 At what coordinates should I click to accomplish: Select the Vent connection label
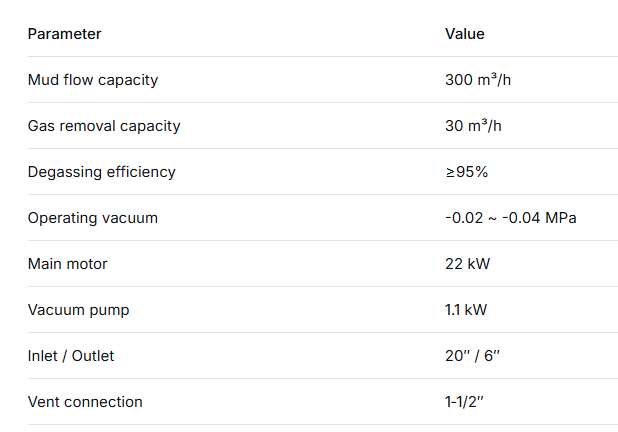click(85, 402)
